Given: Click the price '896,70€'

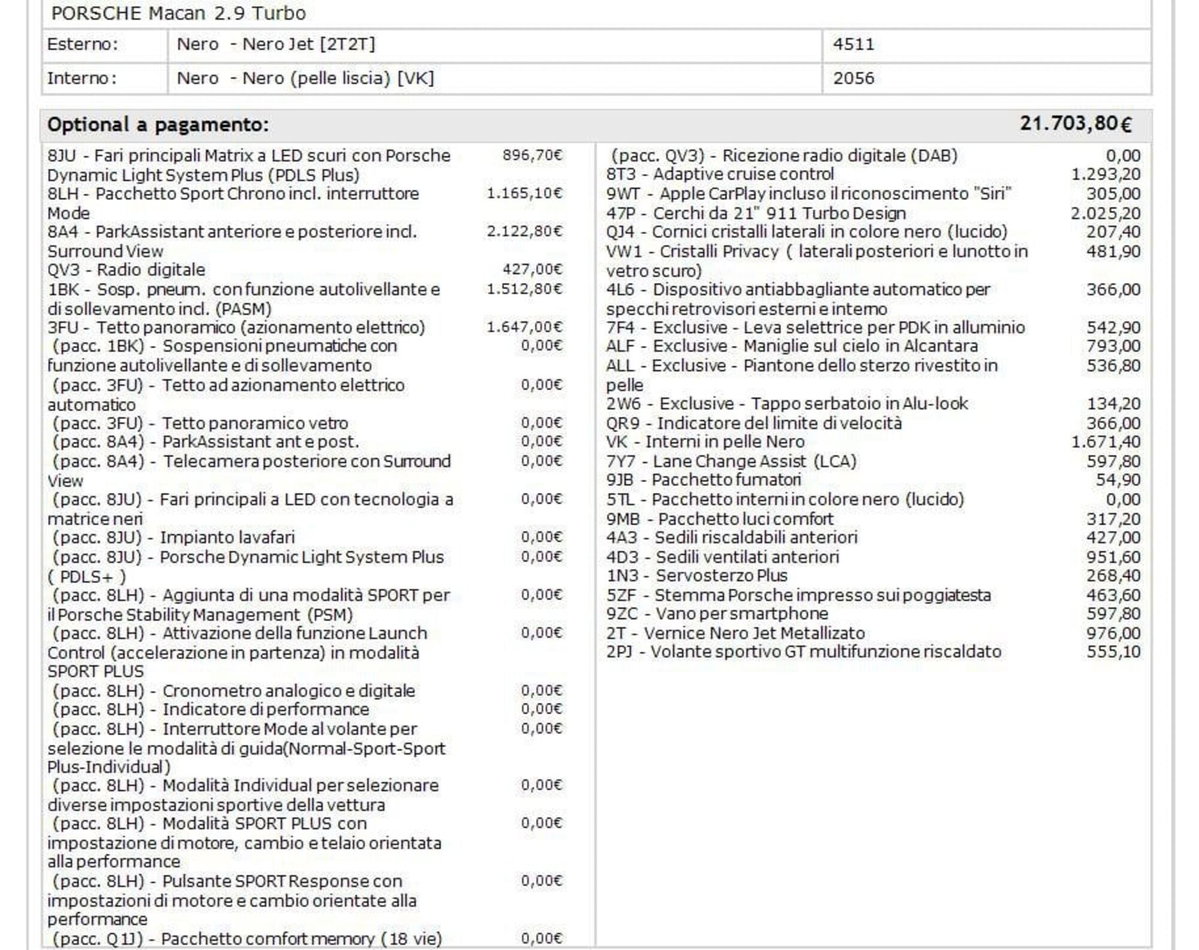Looking at the screenshot, I should (532, 155).
